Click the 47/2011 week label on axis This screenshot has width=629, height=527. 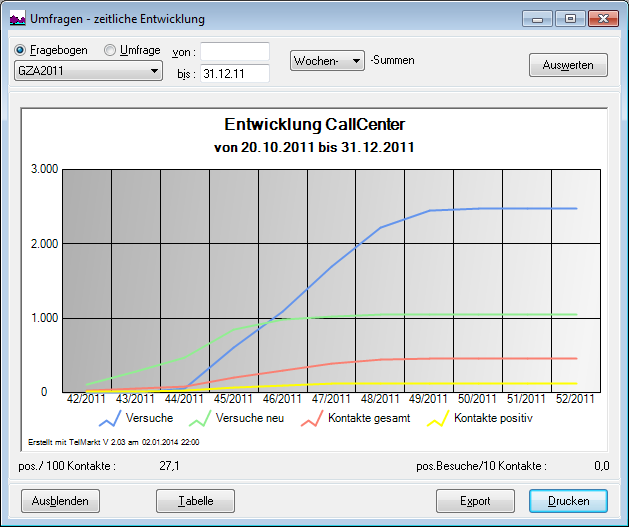coord(332,399)
